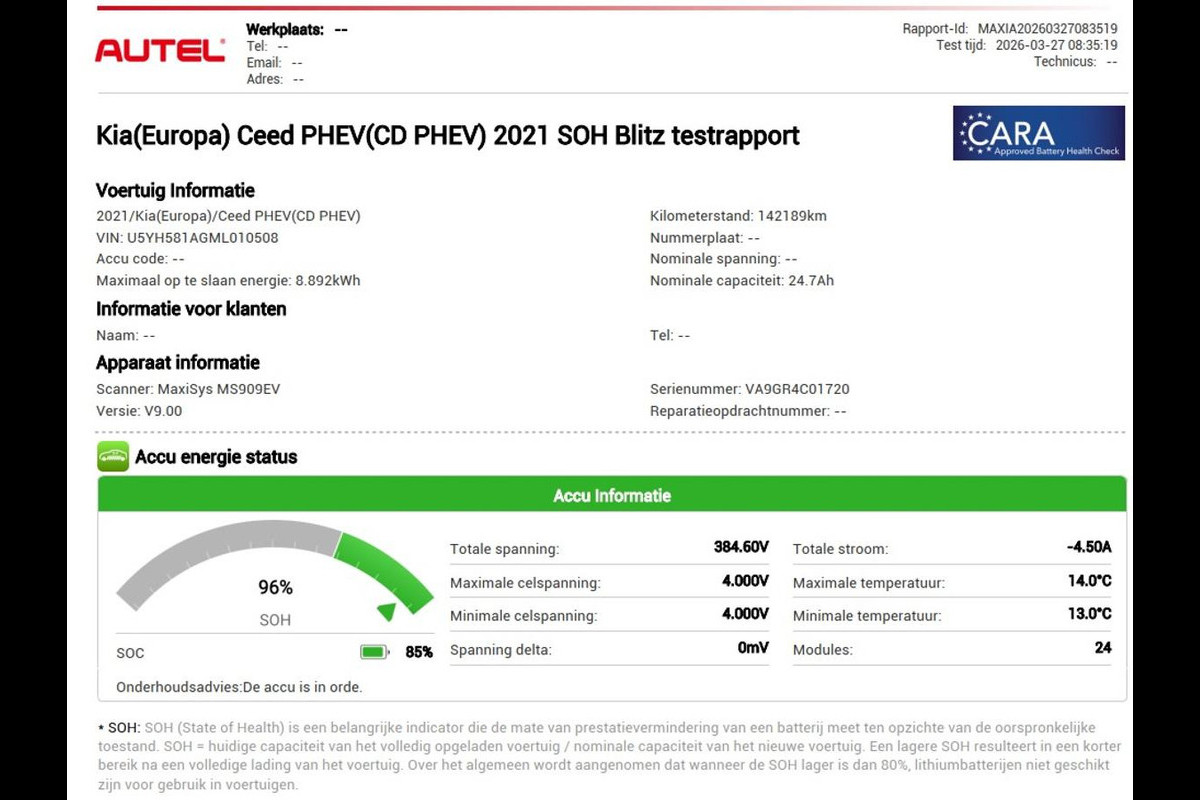Click the Scanner MaxiSys MS909EV entry
This screenshot has height=800, width=1200.
coord(188,389)
